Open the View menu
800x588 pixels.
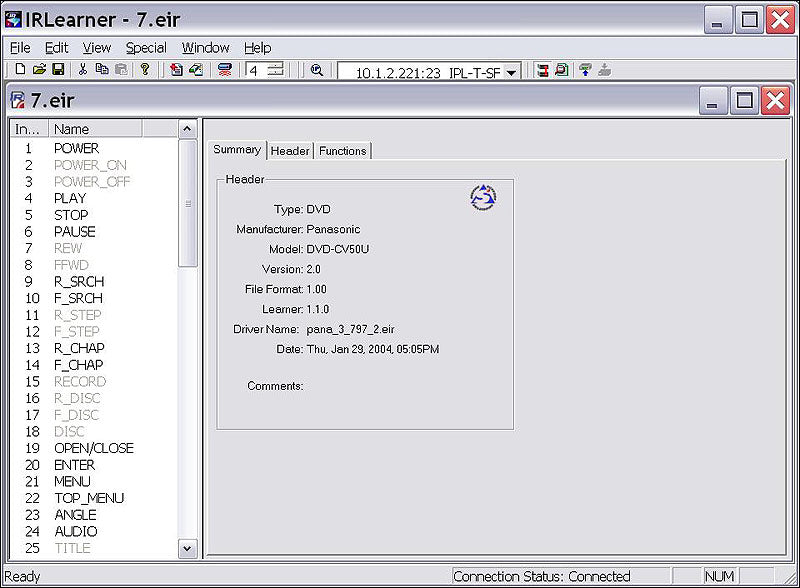[x=97, y=48]
